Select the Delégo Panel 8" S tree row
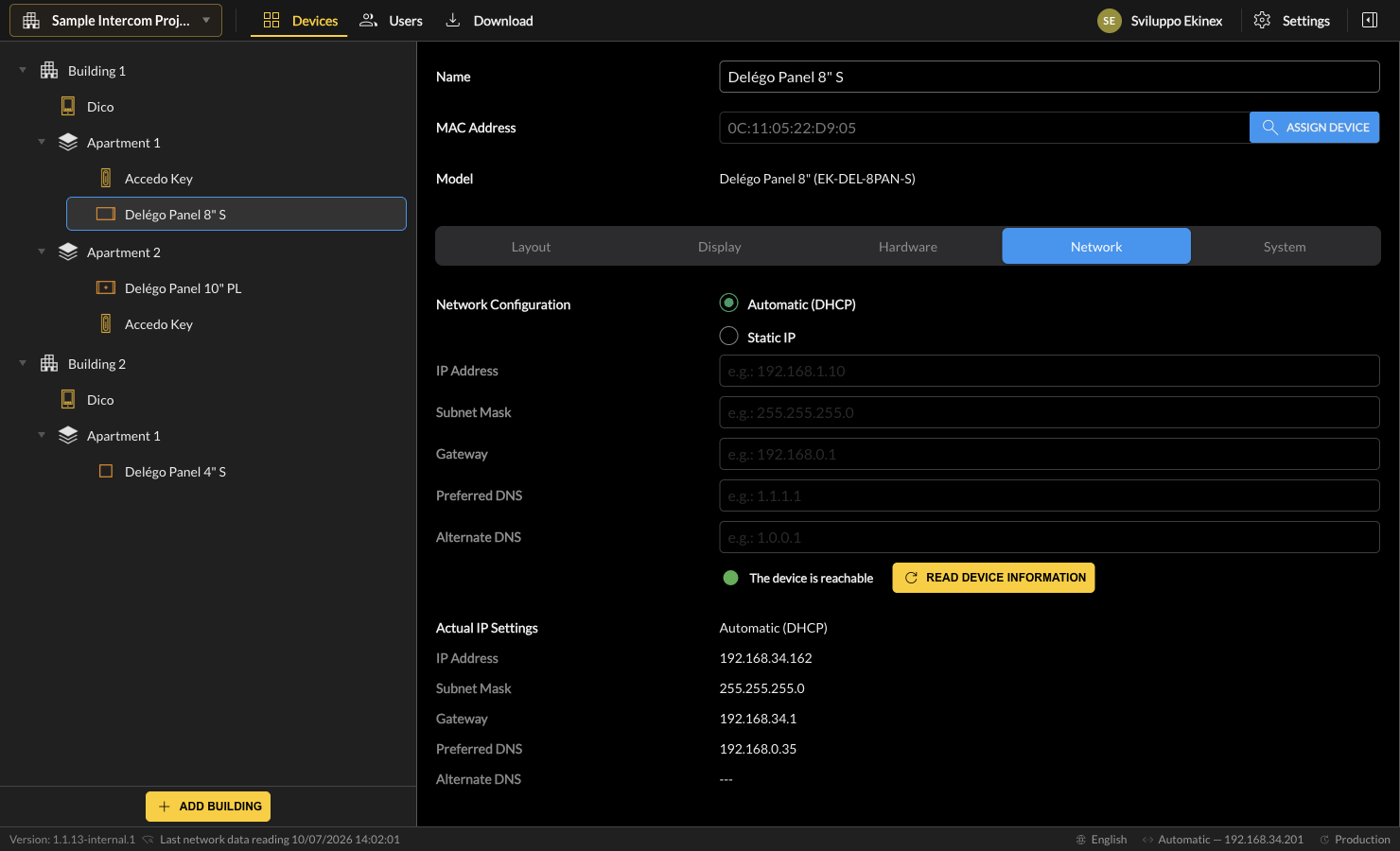The image size is (1400, 851). coord(236,214)
